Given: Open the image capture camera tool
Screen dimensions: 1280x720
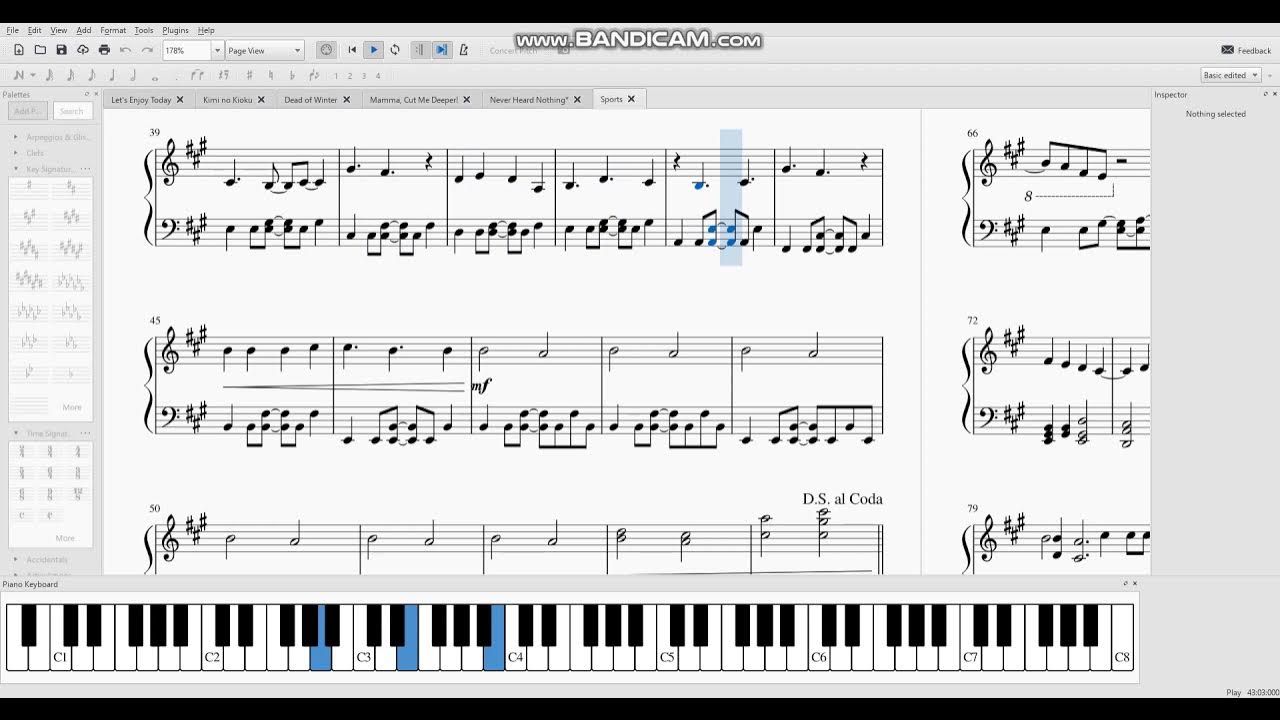Looking at the screenshot, I should tap(564, 50).
